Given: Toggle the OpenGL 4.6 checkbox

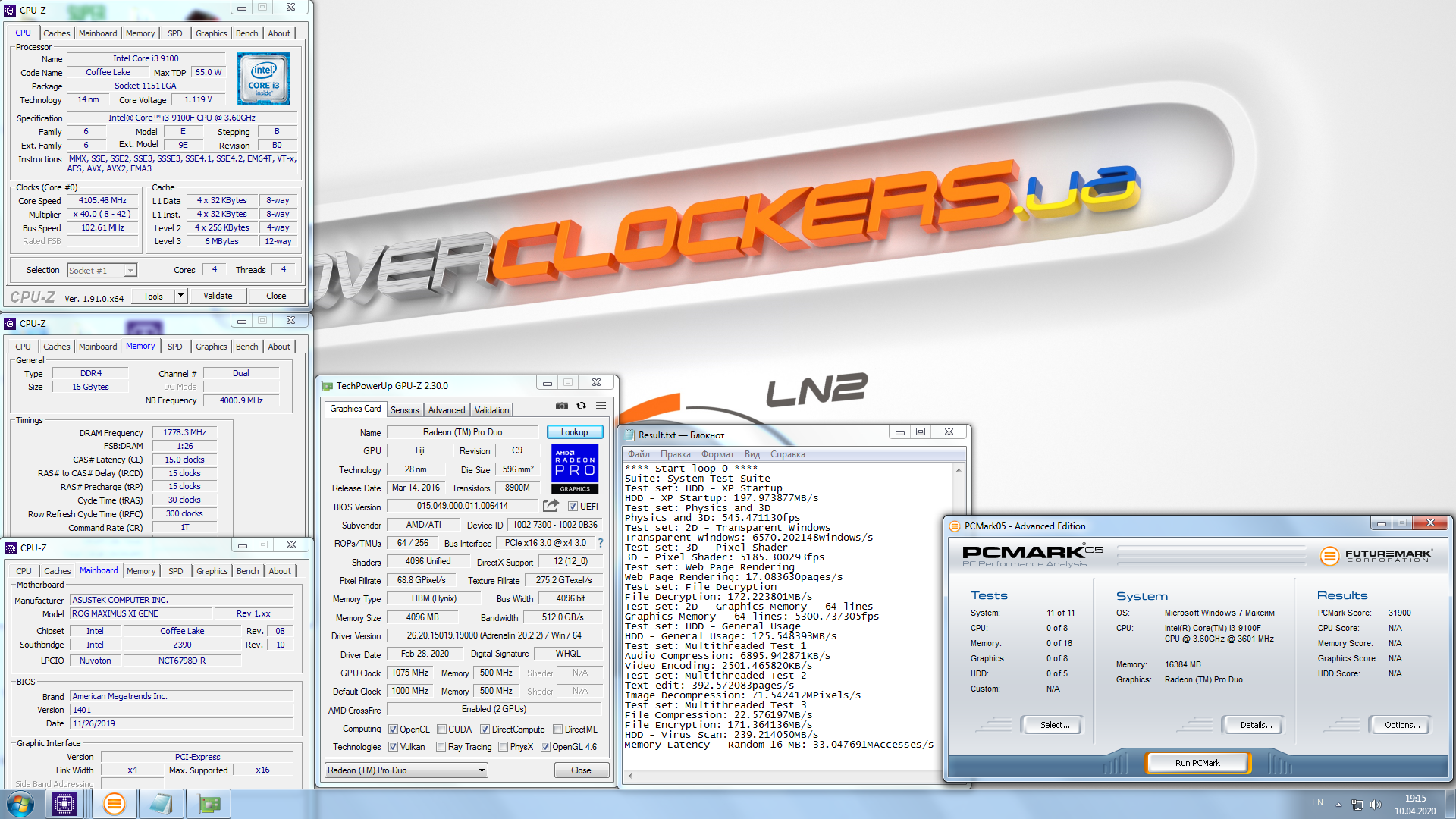Looking at the screenshot, I should (545, 747).
